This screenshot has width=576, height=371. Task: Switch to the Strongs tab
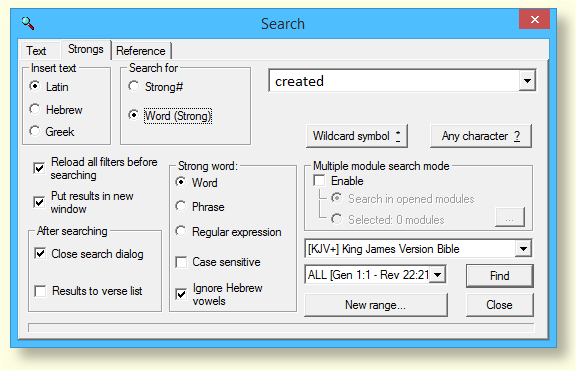tap(86, 49)
